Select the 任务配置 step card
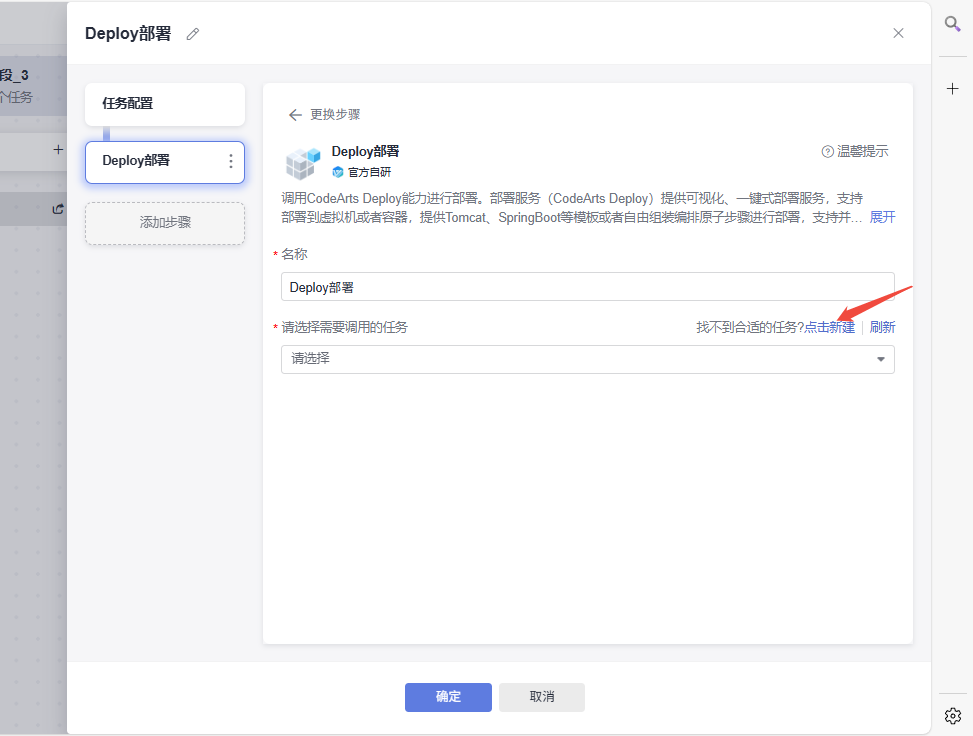 point(165,104)
